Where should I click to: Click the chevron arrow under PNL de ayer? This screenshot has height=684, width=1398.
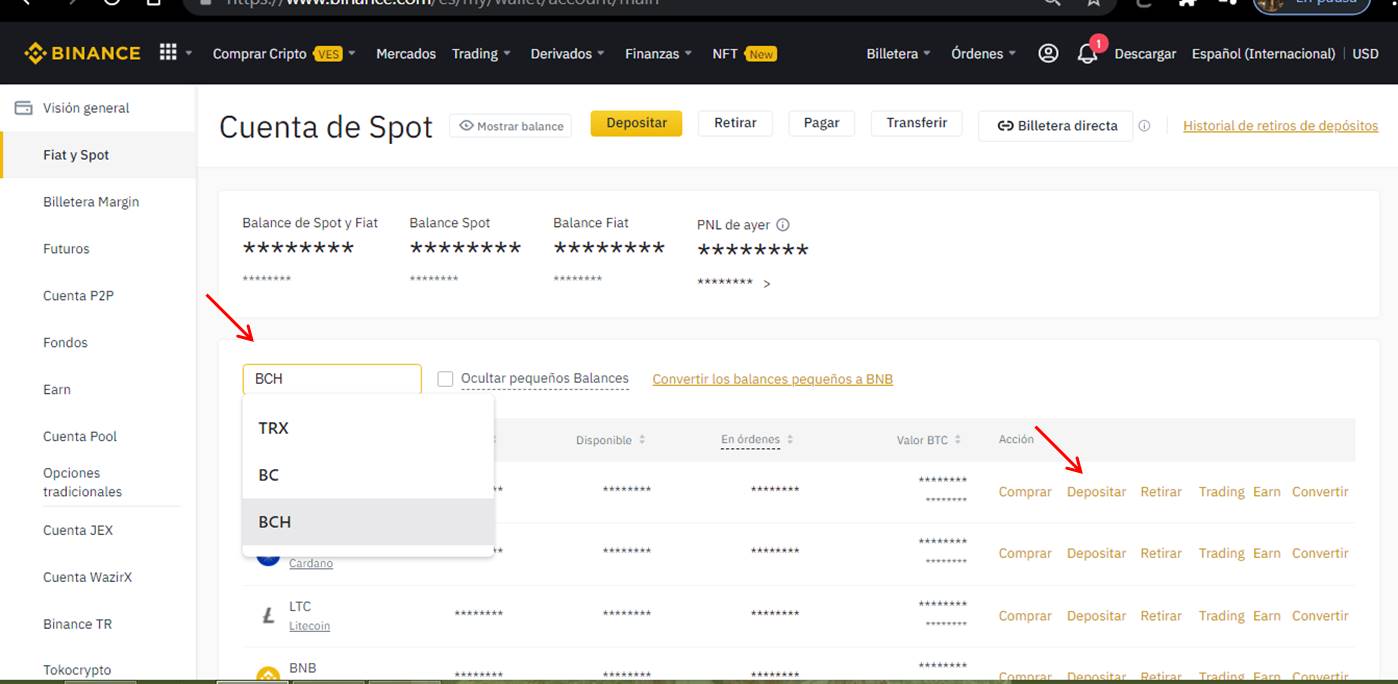pos(767,284)
